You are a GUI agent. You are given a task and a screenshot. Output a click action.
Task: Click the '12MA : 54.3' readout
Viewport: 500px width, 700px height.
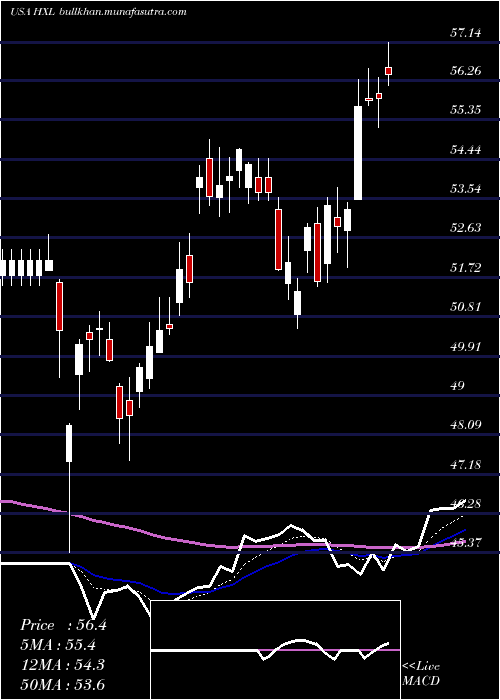[x=62, y=664]
